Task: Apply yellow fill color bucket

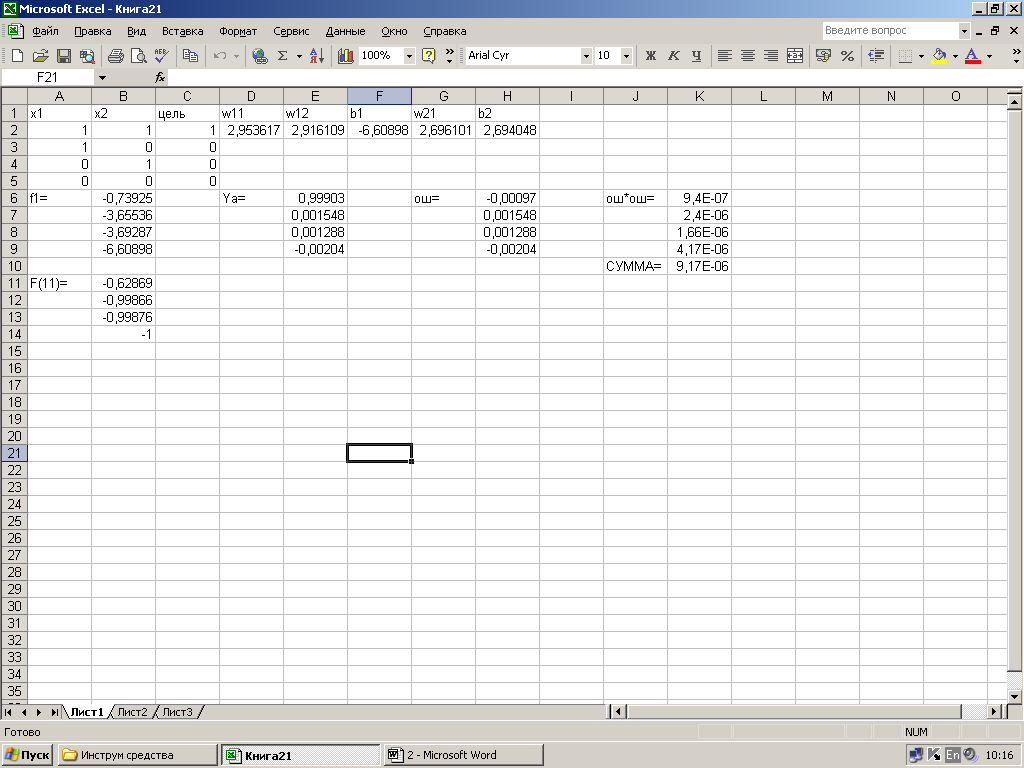Action: point(939,56)
